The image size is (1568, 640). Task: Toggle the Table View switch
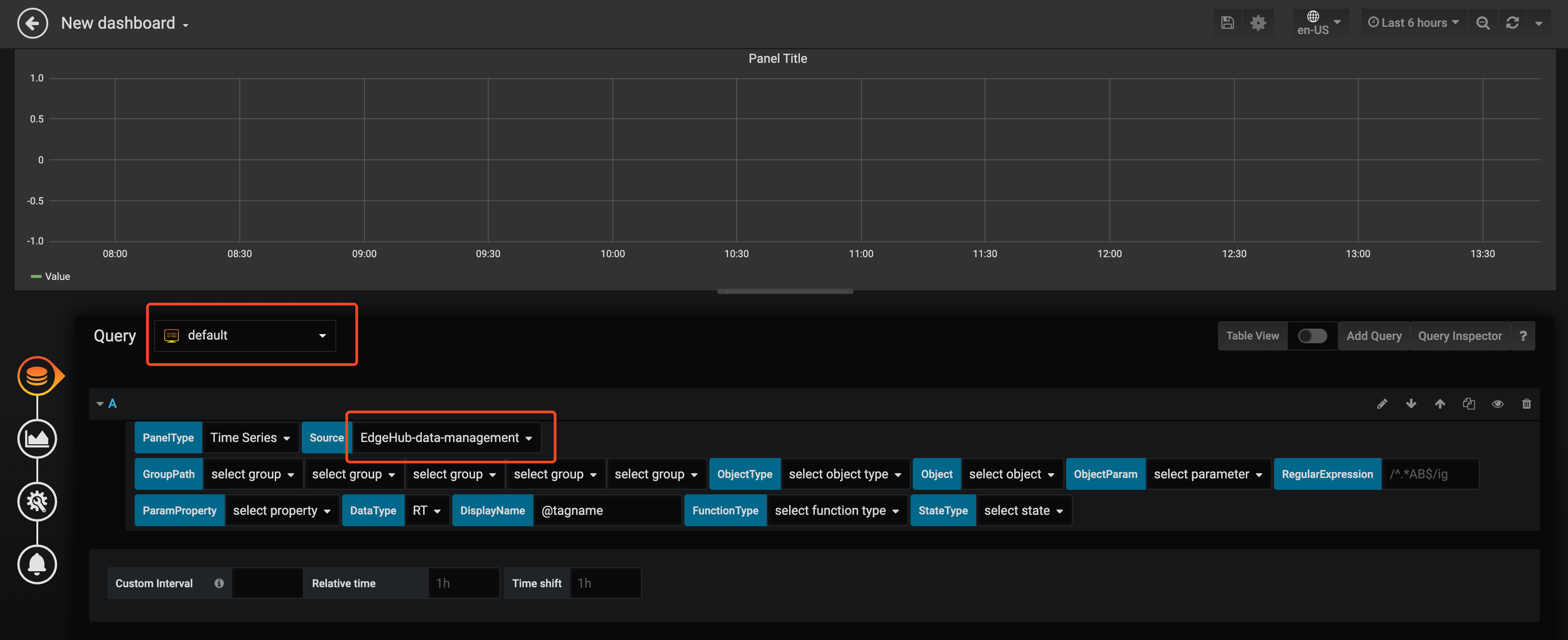(1312, 336)
